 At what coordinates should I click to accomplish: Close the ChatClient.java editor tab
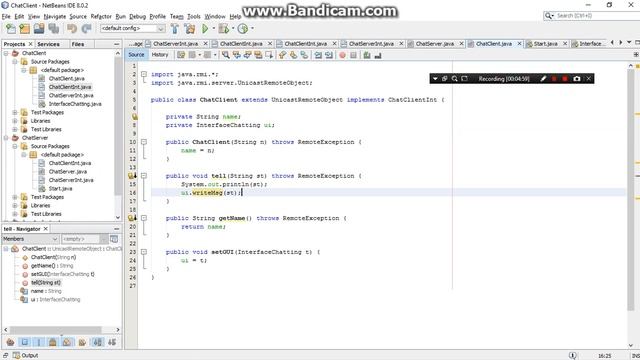click(520, 44)
